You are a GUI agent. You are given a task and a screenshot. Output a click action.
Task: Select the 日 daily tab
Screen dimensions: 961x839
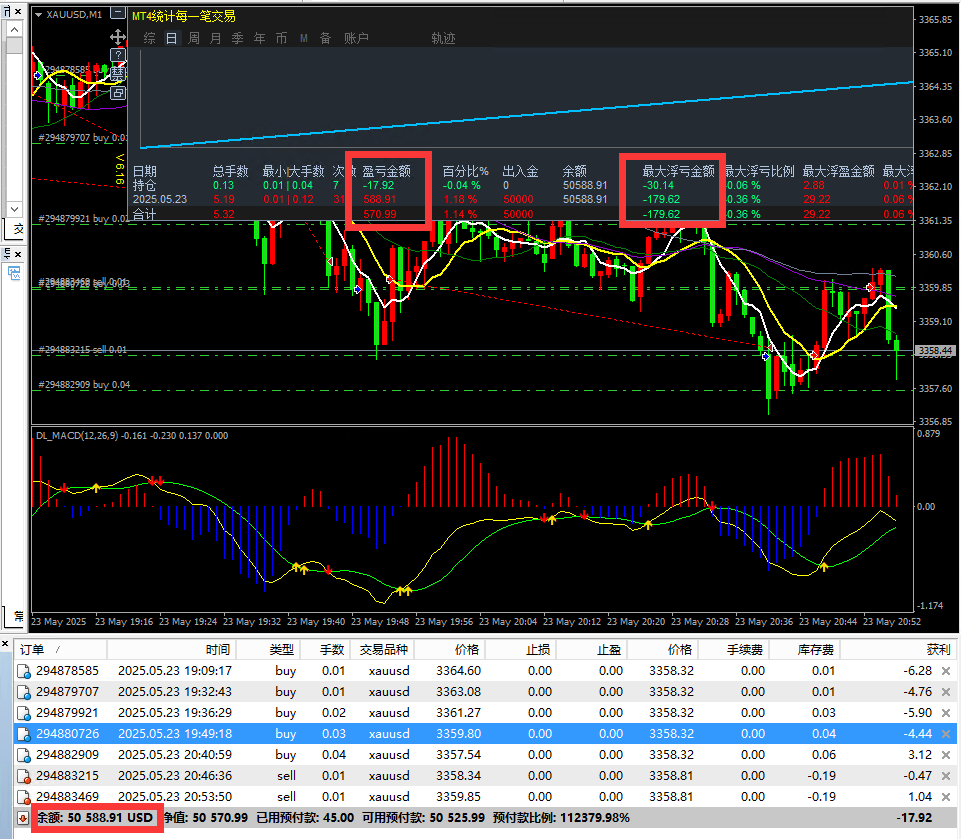(172, 39)
